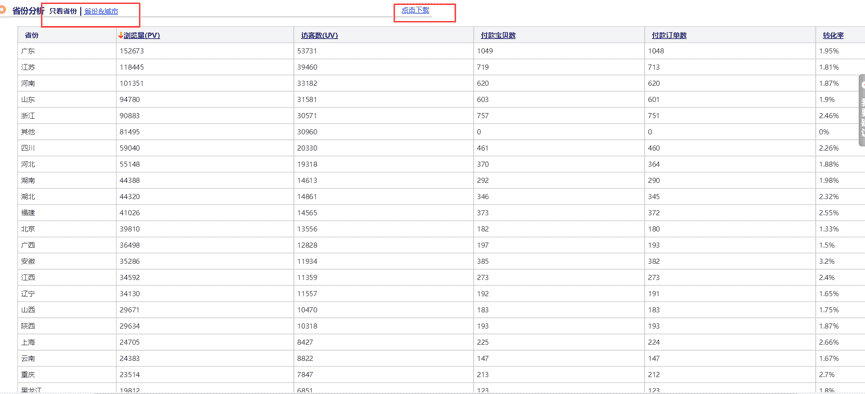Click the 省份分析 section title
This screenshot has width=865, height=394.
click(x=29, y=10)
